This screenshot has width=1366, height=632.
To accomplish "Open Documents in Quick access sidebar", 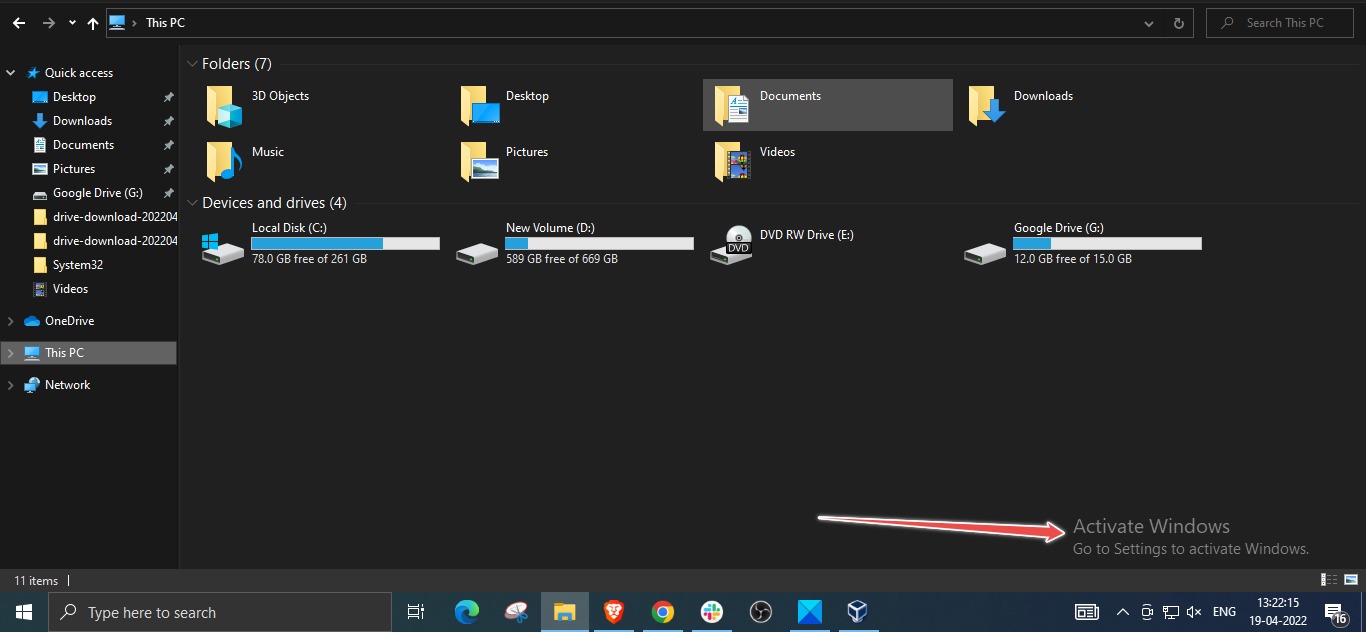I will (83, 145).
